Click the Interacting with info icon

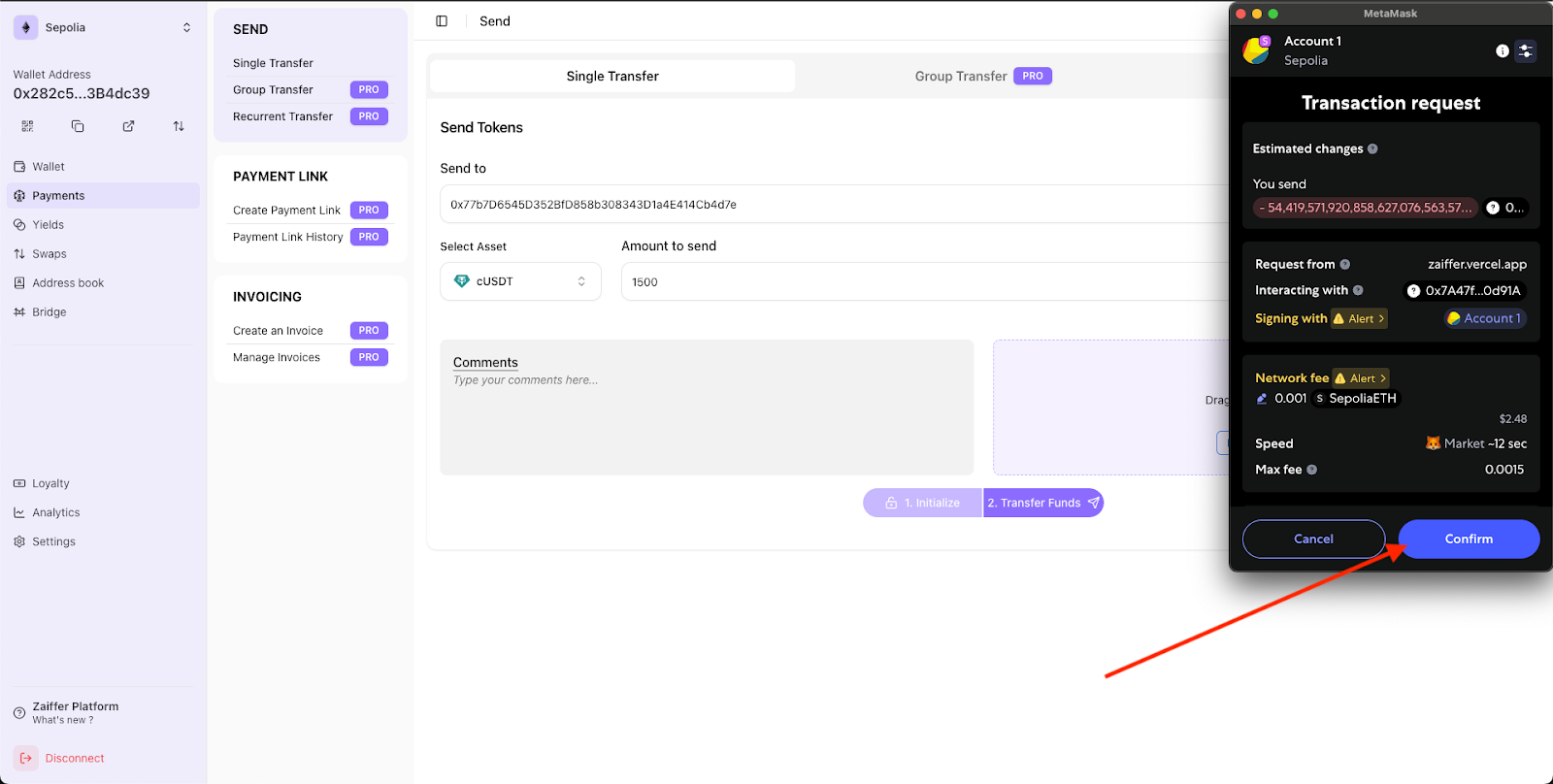click(x=1358, y=290)
